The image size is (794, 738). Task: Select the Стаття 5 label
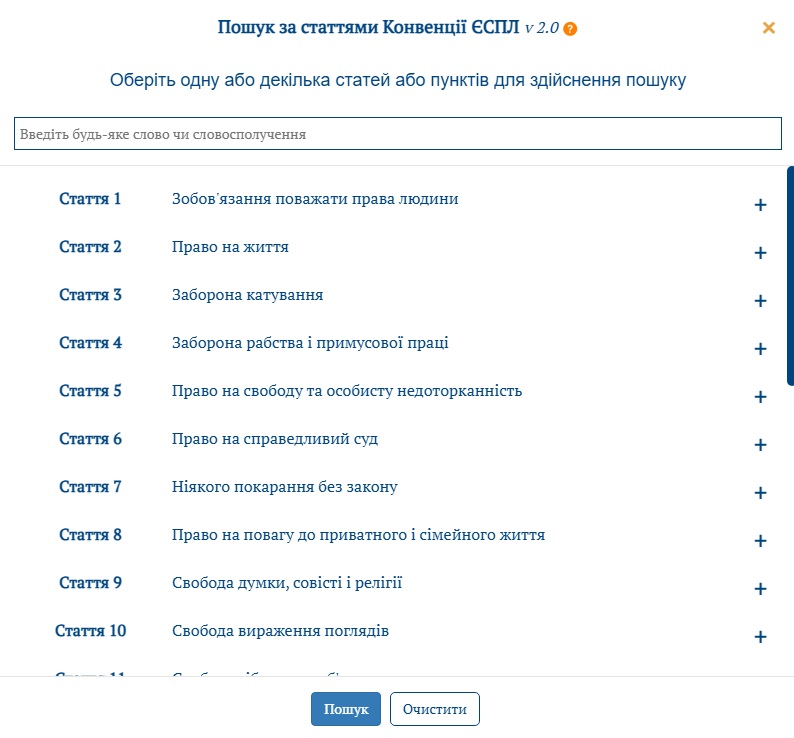point(90,391)
